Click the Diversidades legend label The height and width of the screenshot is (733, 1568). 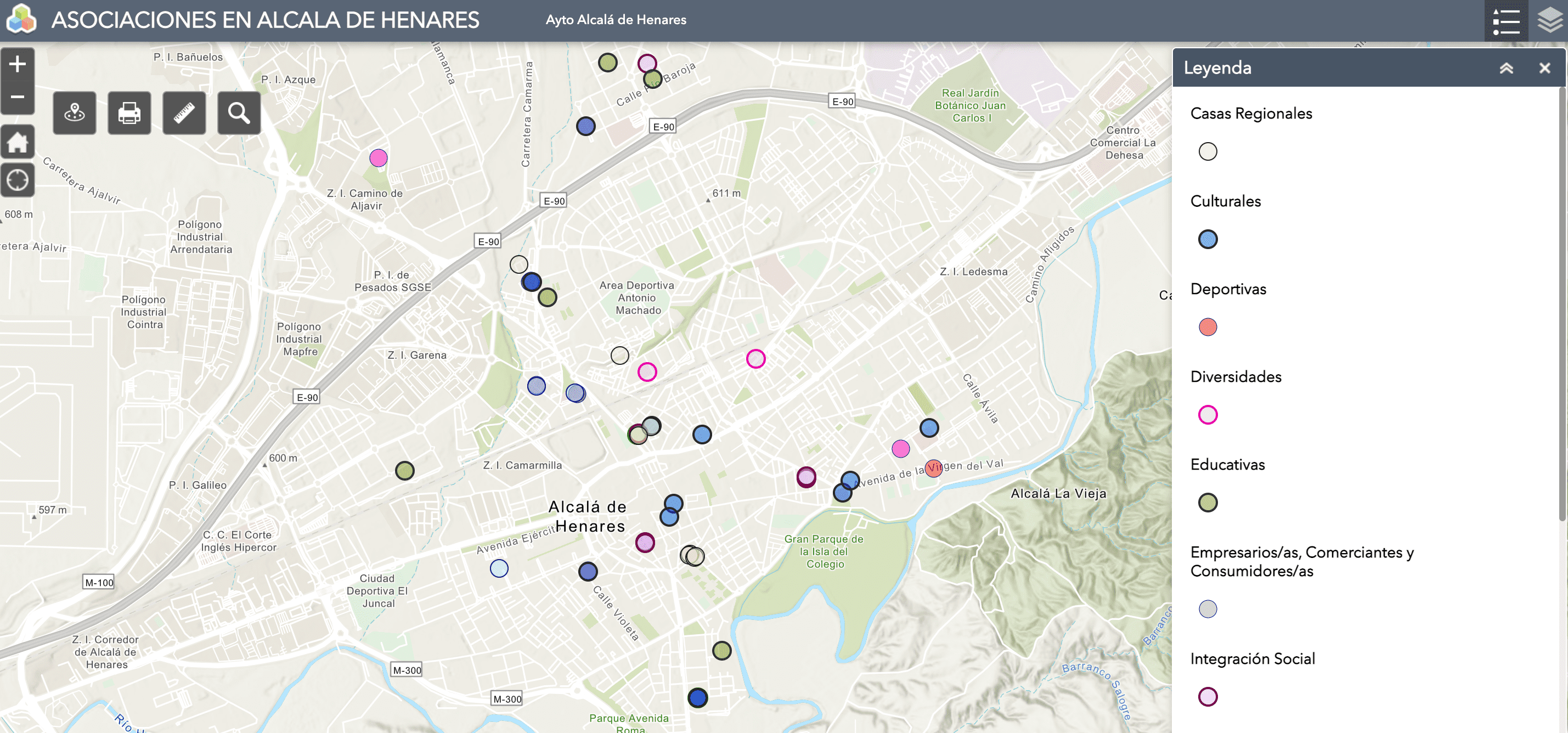point(1236,377)
